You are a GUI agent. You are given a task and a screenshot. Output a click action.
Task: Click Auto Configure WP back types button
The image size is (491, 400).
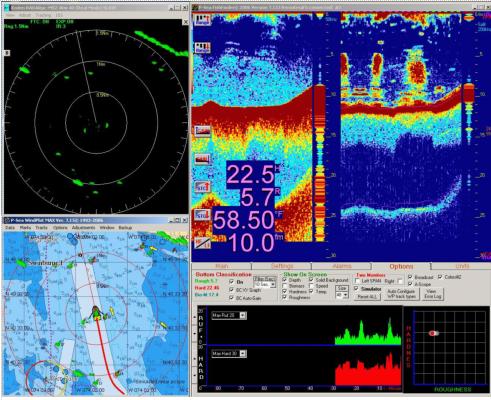[x=401, y=294]
